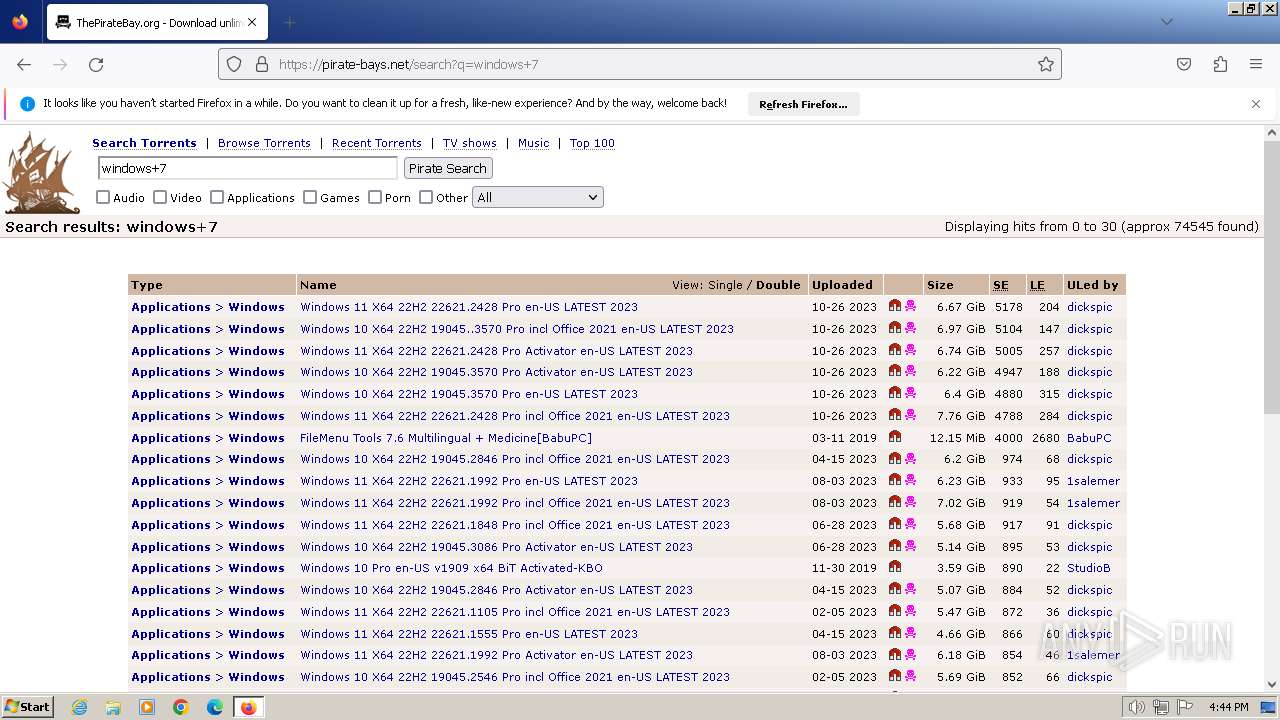Screen dimensions: 1280x720
Task: Open Microsoft Edge from taskbar
Action: [215, 707]
